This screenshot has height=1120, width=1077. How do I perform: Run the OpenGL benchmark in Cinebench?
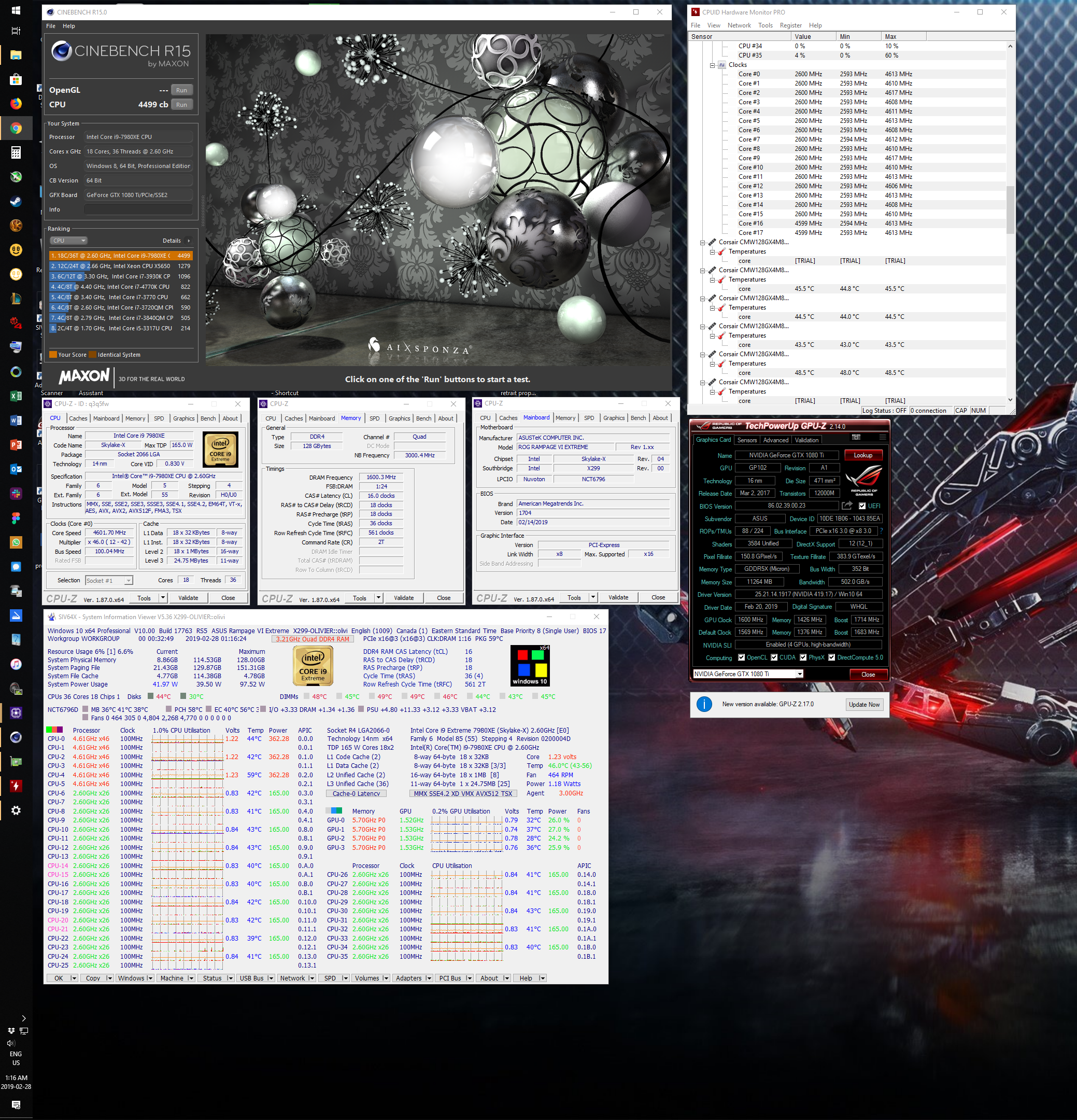(x=181, y=90)
